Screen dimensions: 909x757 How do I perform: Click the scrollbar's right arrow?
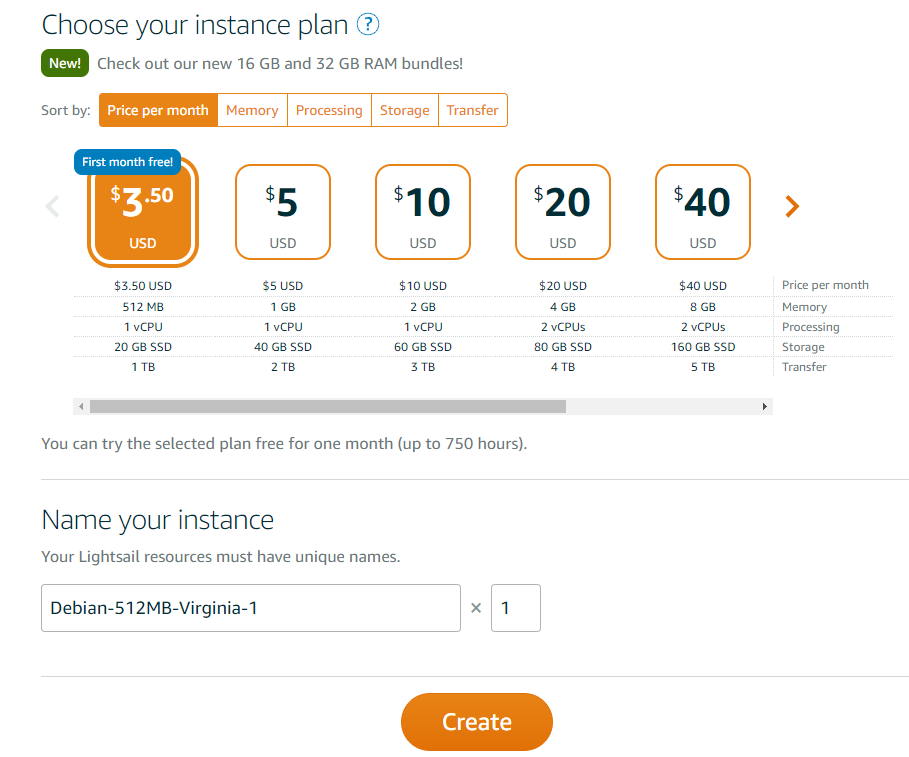[x=765, y=407]
